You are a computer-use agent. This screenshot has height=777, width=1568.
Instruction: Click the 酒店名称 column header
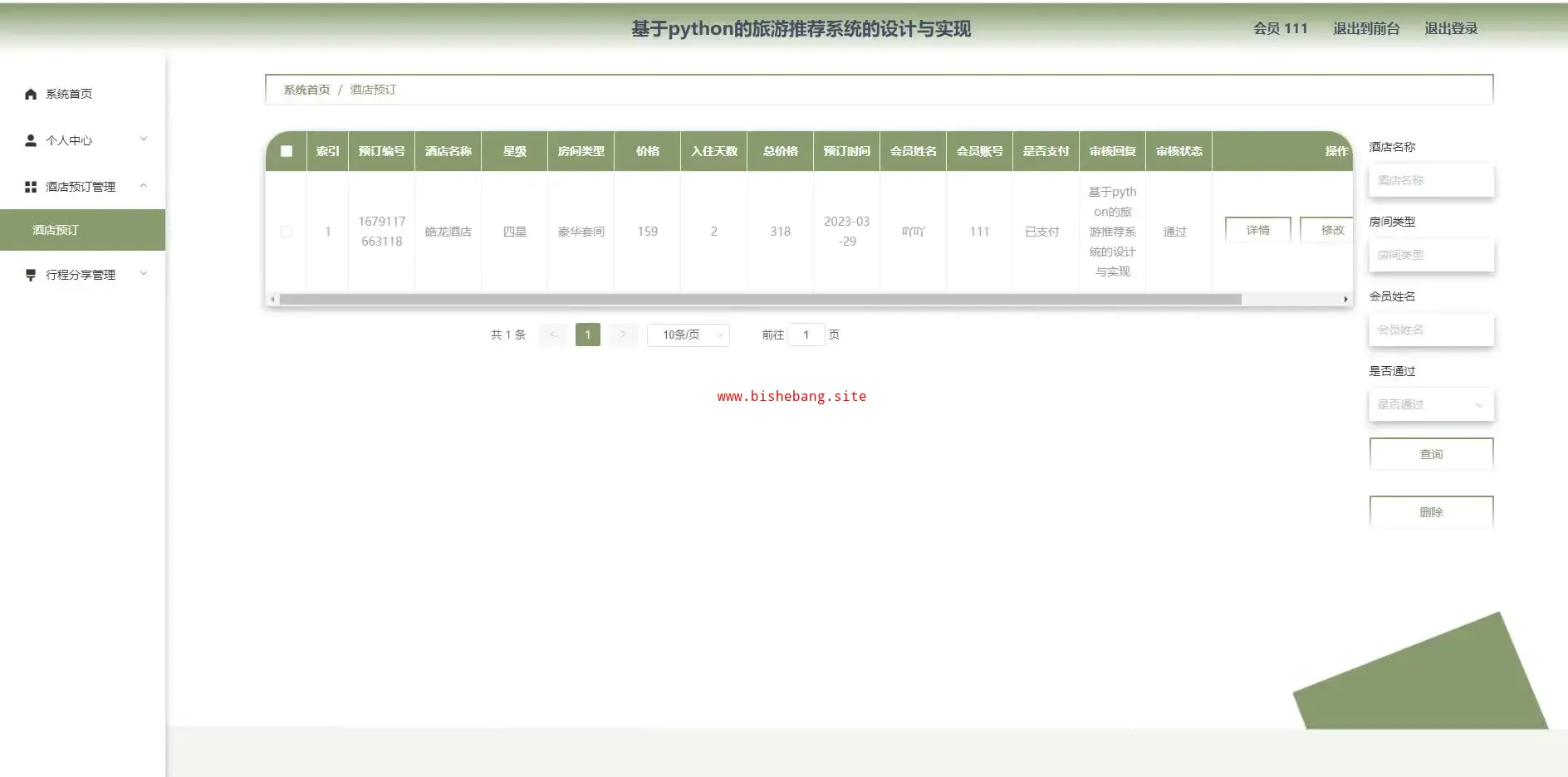[x=448, y=151]
